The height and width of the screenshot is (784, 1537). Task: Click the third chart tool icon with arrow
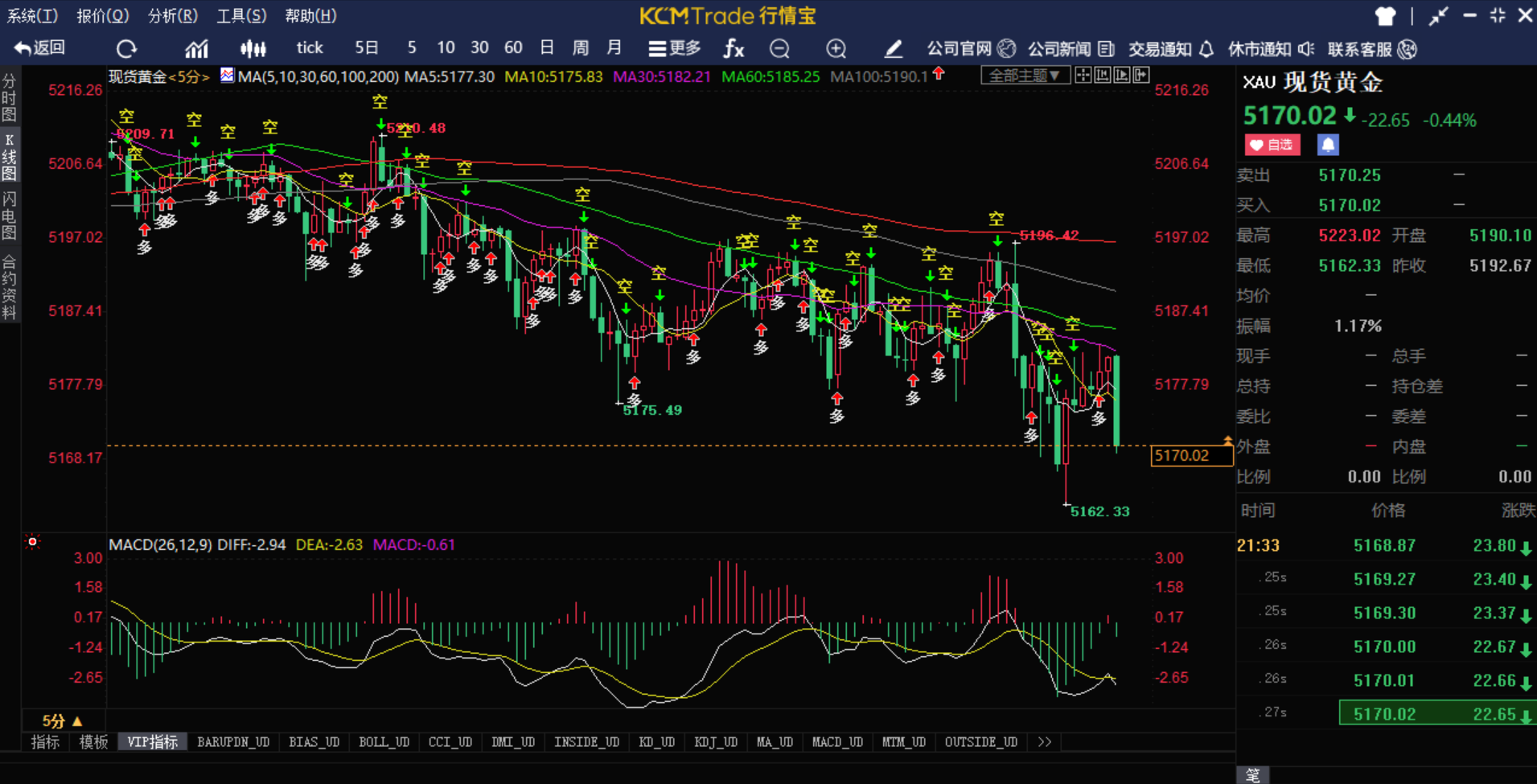point(1121,76)
